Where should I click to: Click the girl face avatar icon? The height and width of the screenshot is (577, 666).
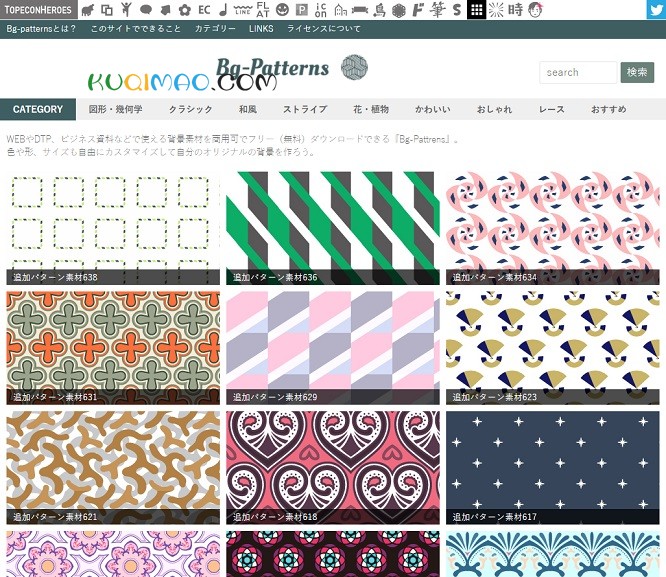click(535, 9)
